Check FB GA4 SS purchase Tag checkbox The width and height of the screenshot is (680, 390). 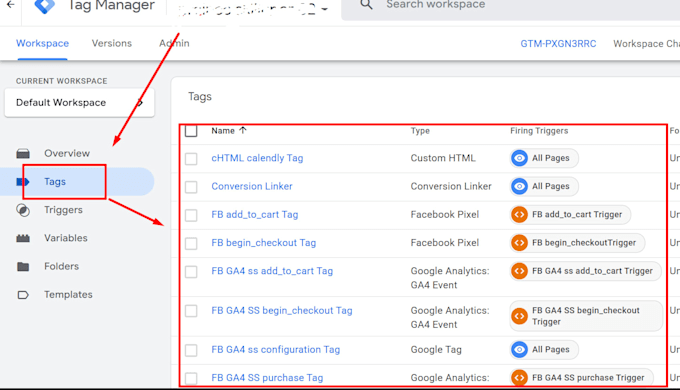191,378
